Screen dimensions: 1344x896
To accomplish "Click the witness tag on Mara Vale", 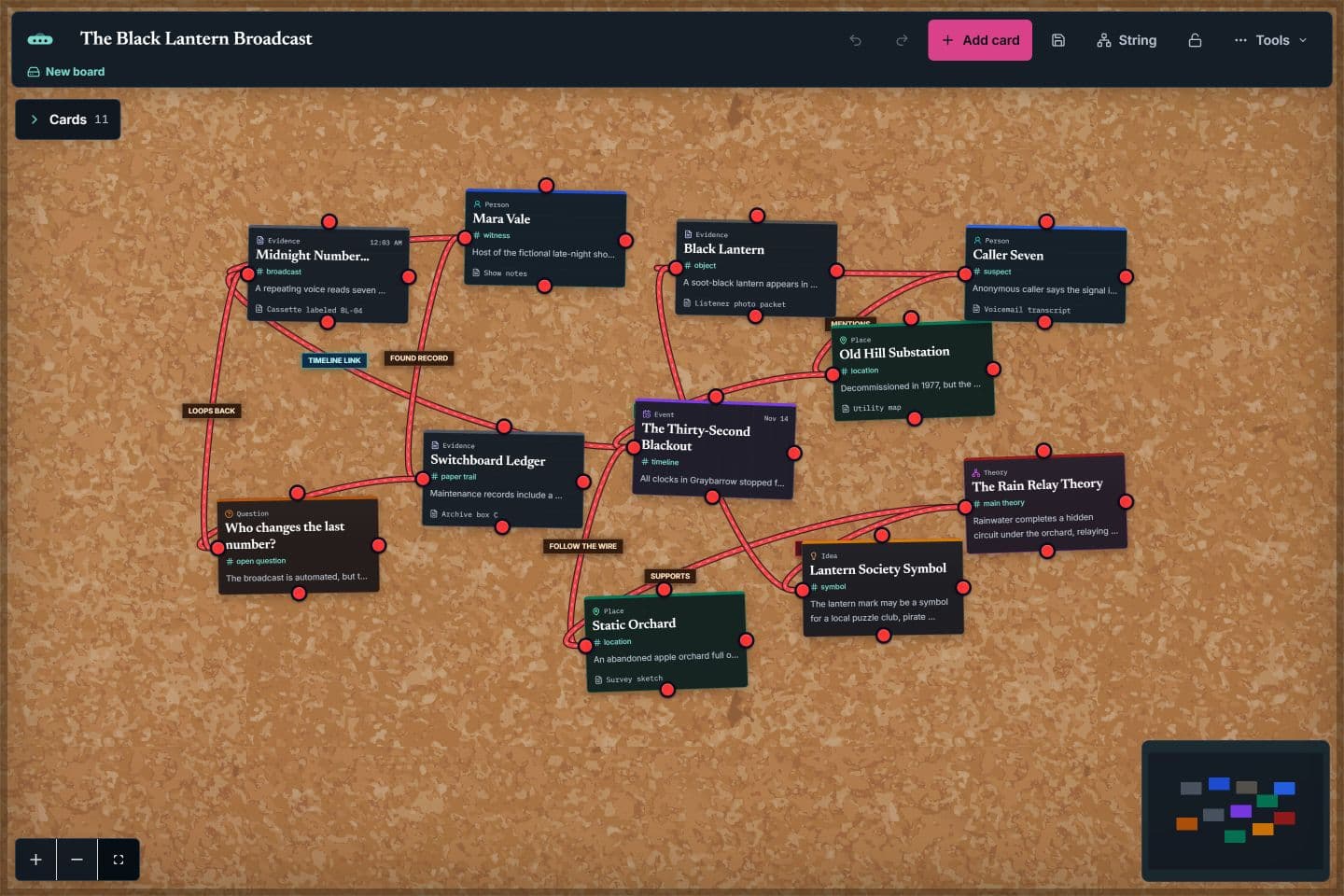I will tap(492, 235).
